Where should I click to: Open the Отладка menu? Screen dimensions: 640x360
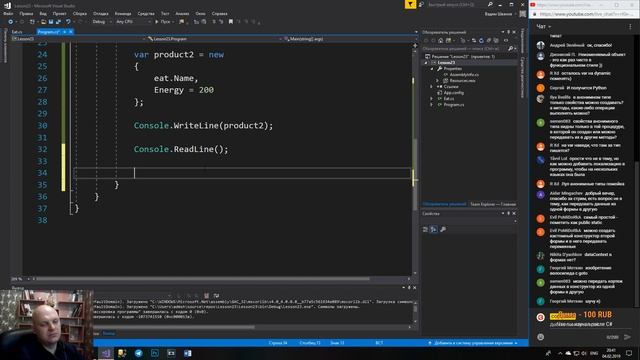[100, 13]
